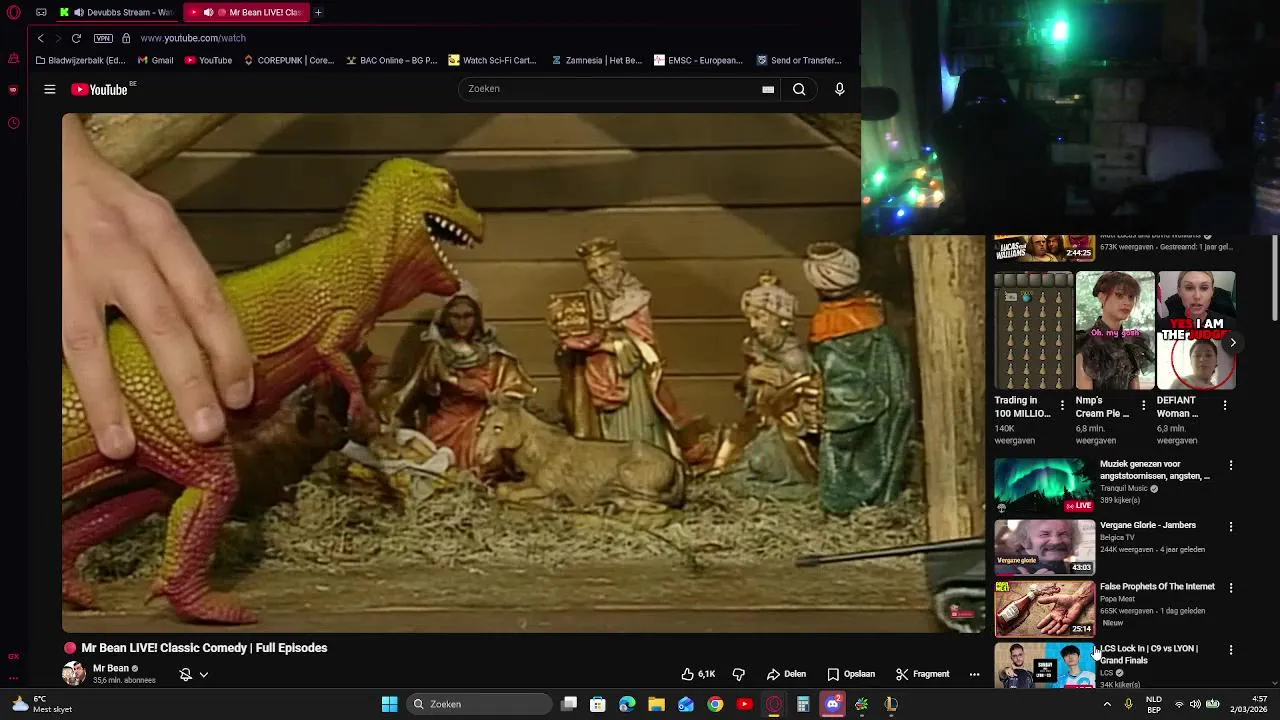Open the Mr Bean channel avatar
The height and width of the screenshot is (720, 1280).
(74, 673)
